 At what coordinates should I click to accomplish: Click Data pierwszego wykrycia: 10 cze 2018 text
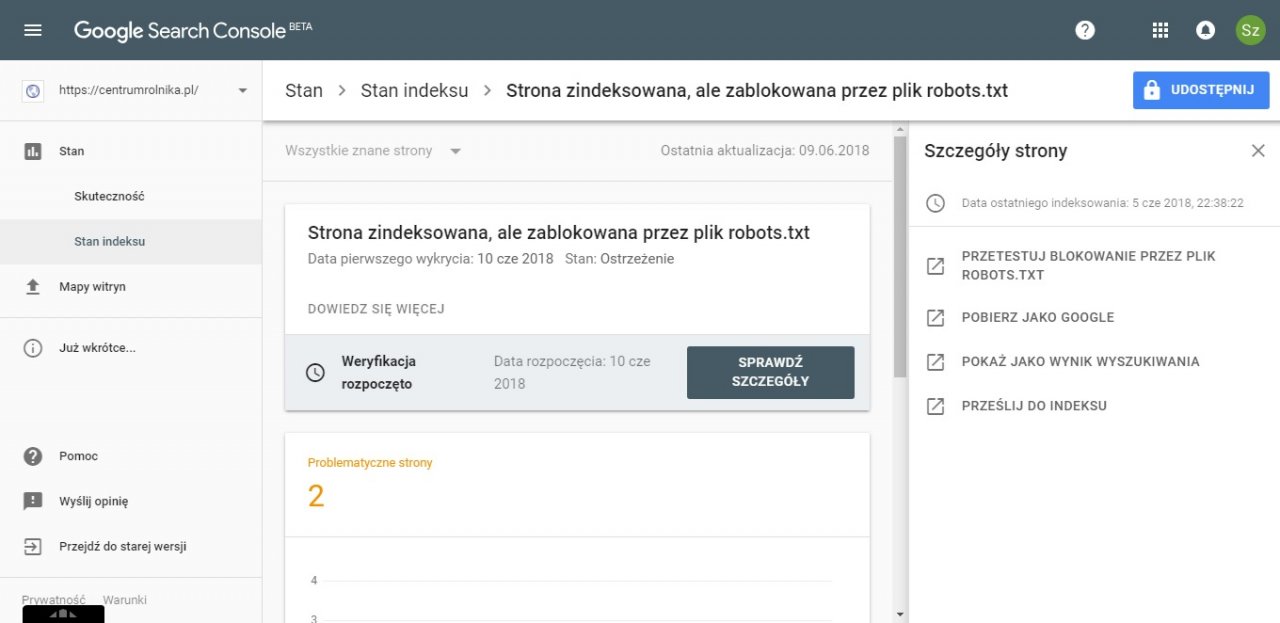431,259
